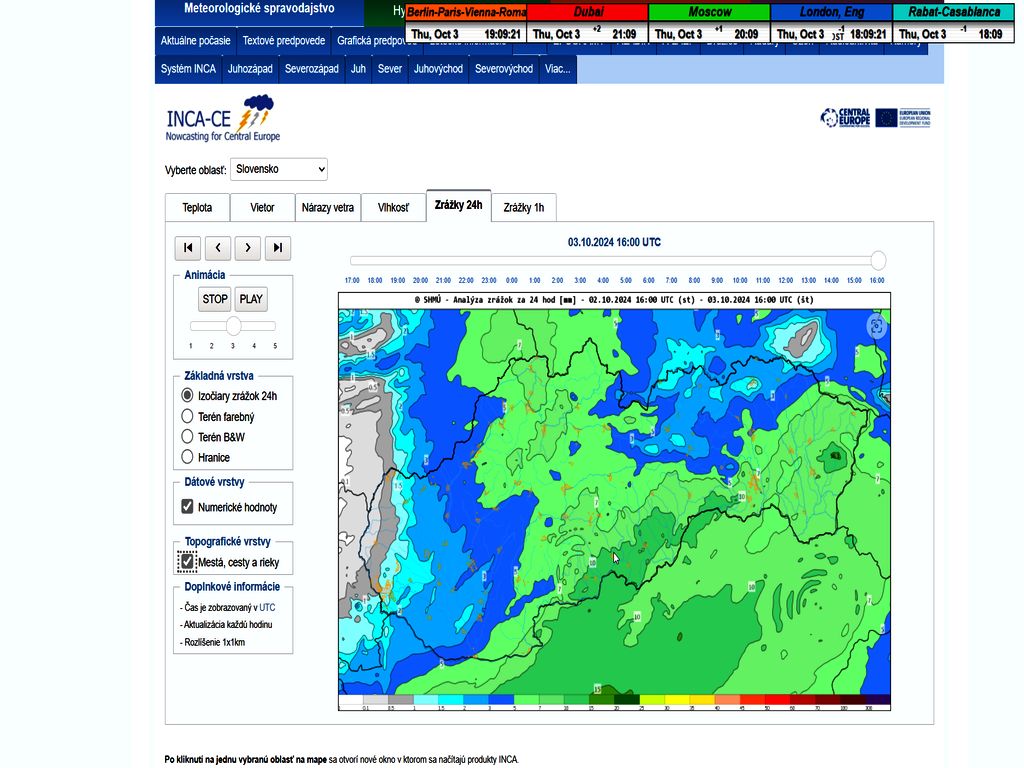Click the fullscreen icon on the map
Image resolution: width=1024 pixels, height=768 pixels.
click(x=876, y=326)
